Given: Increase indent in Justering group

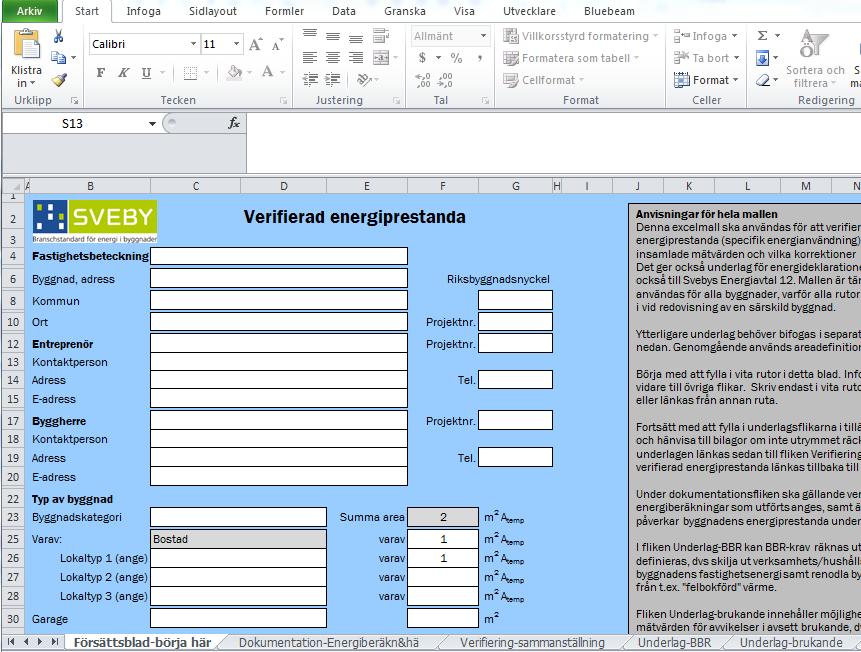Looking at the screenshot, I should [332, 80].
